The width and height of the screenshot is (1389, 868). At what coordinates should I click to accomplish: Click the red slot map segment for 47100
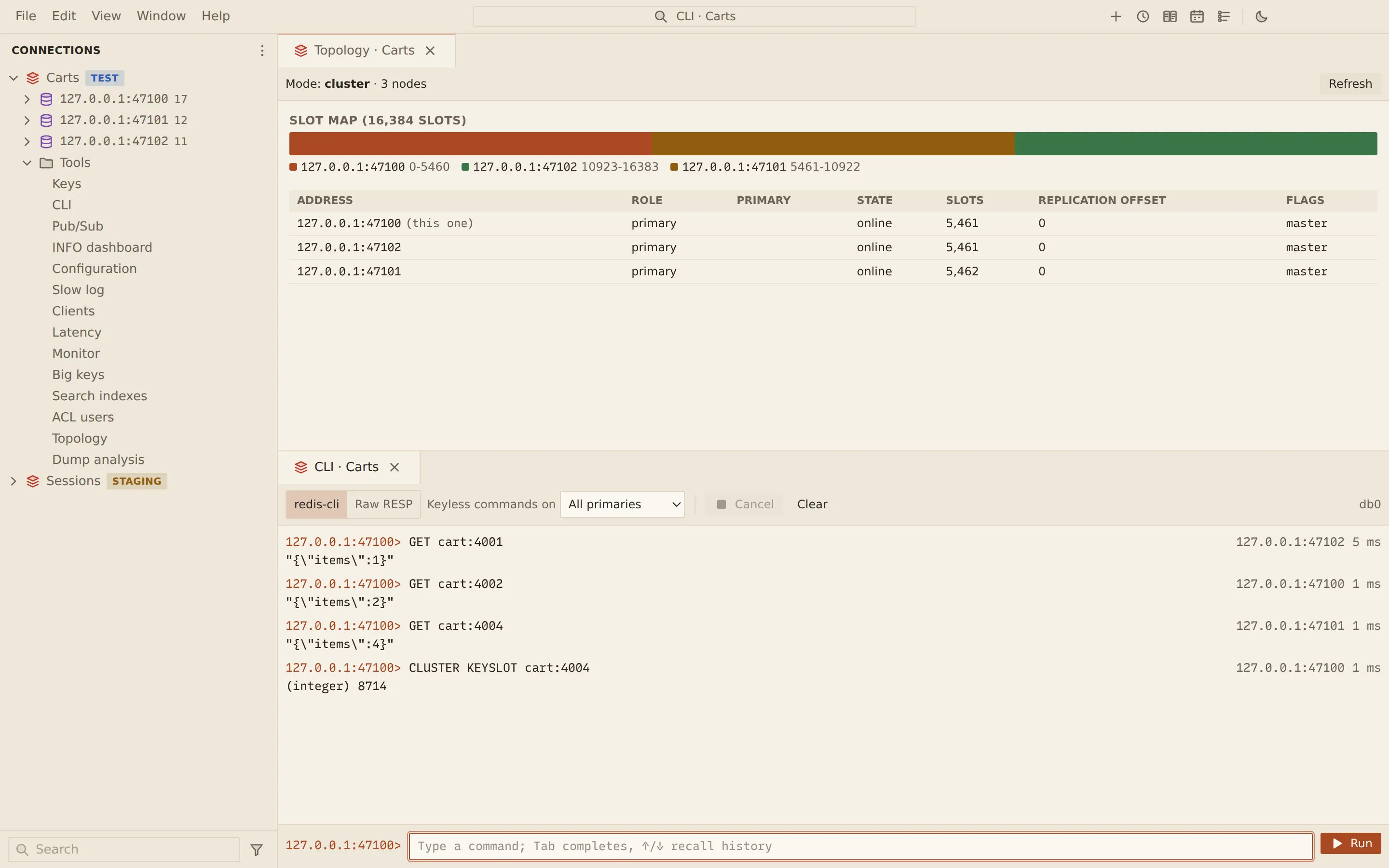point(471,144)
